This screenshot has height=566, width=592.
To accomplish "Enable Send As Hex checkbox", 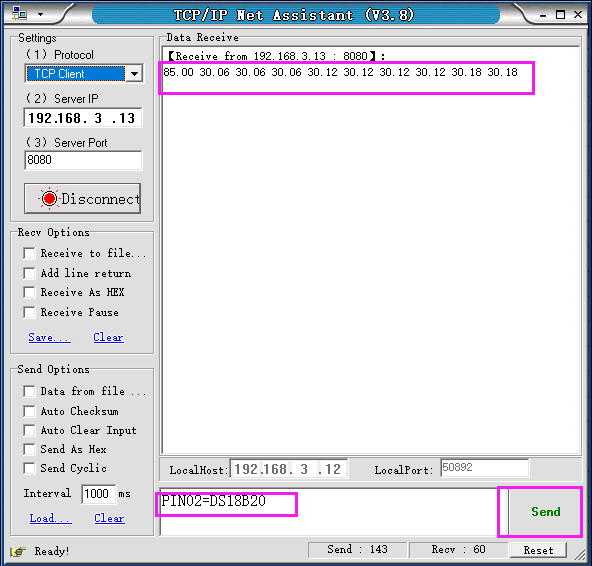I will pos(29,449).
